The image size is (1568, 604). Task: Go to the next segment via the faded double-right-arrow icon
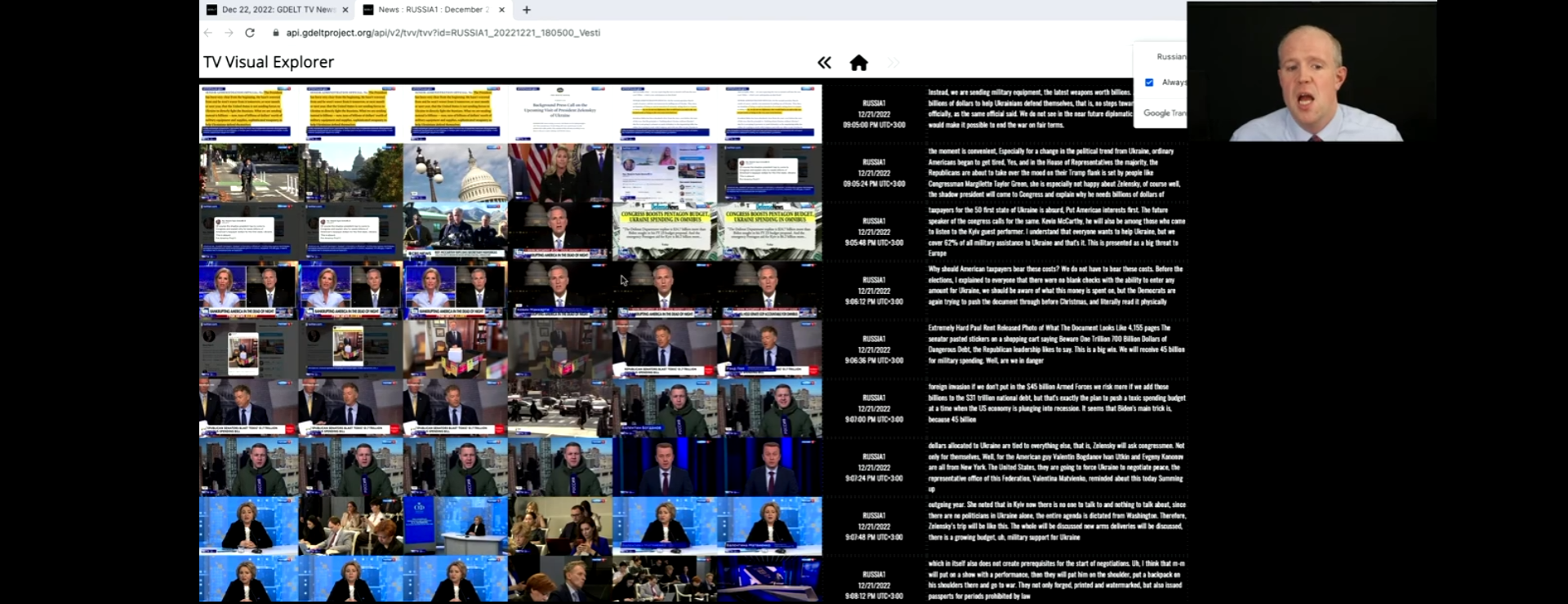(893, 63)
